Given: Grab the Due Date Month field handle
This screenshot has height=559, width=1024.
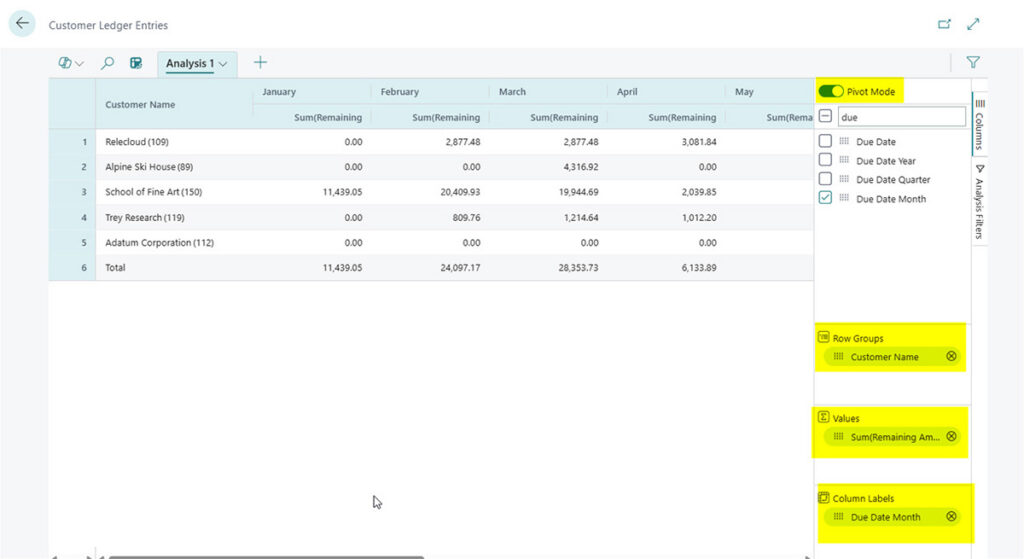Looking at the screenshot, I should click(x=844, y=198).
